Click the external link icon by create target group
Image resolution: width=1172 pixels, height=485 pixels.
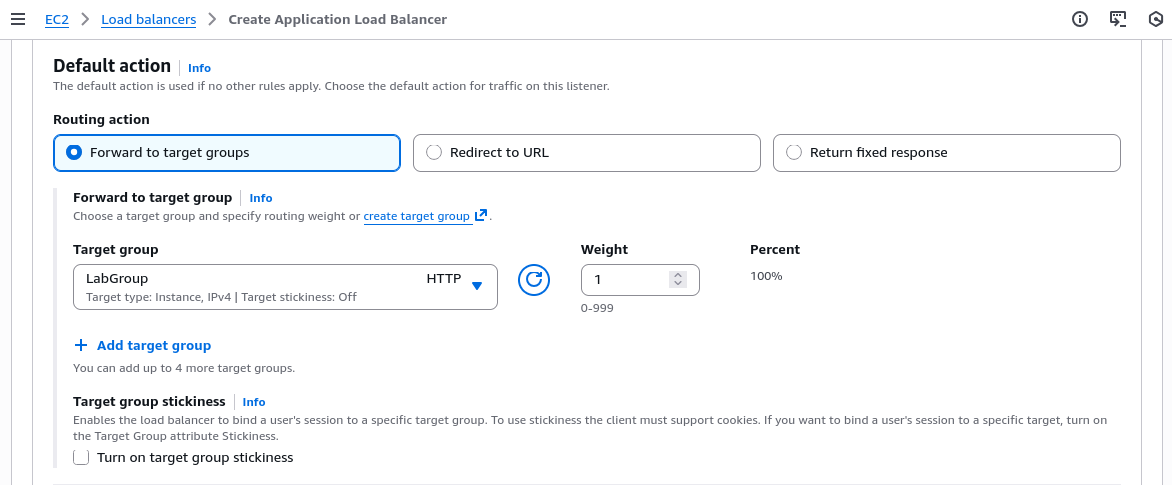coord(481,215)
